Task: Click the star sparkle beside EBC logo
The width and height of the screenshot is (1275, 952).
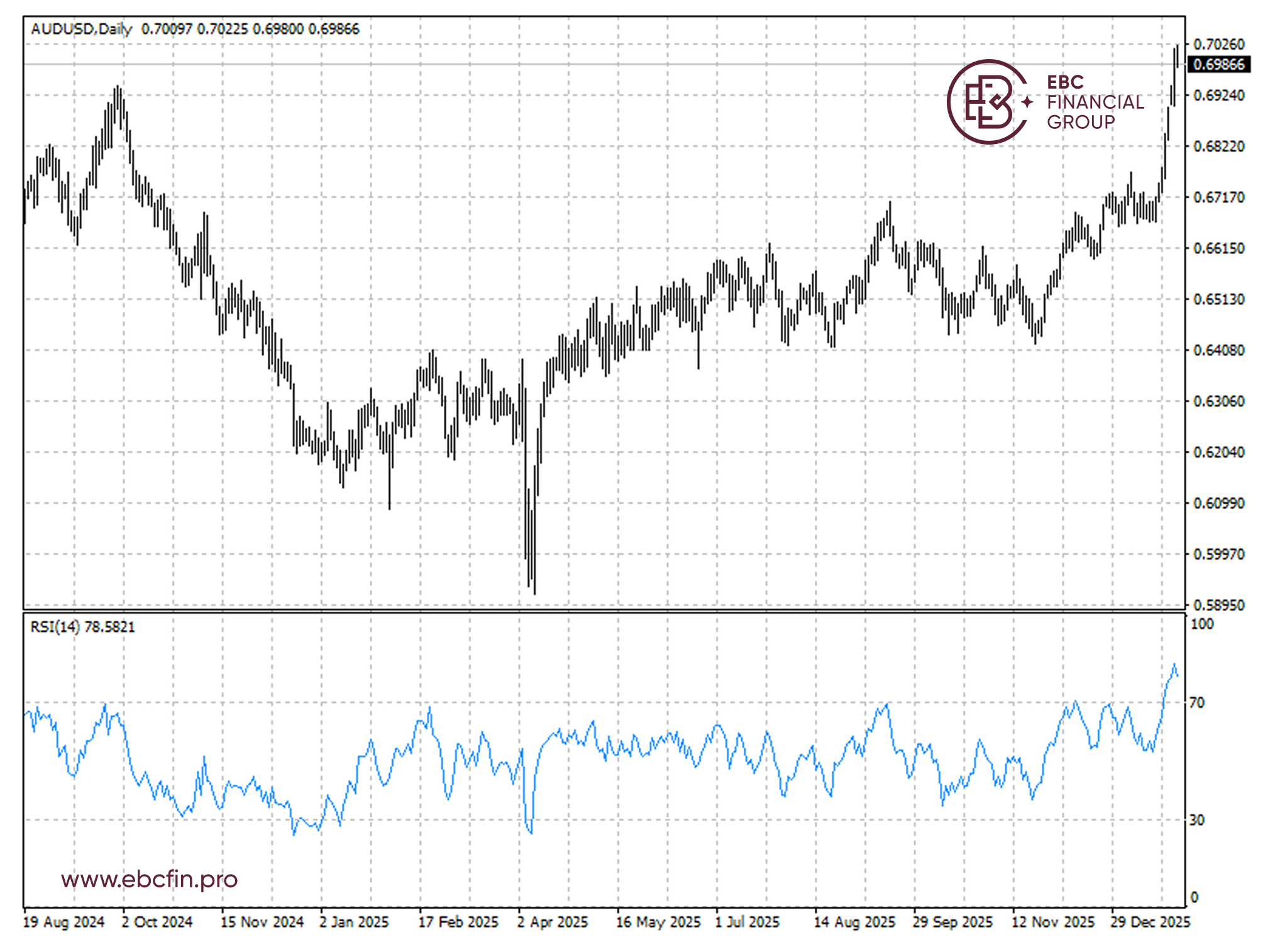Action: (x=1027, y=102)
